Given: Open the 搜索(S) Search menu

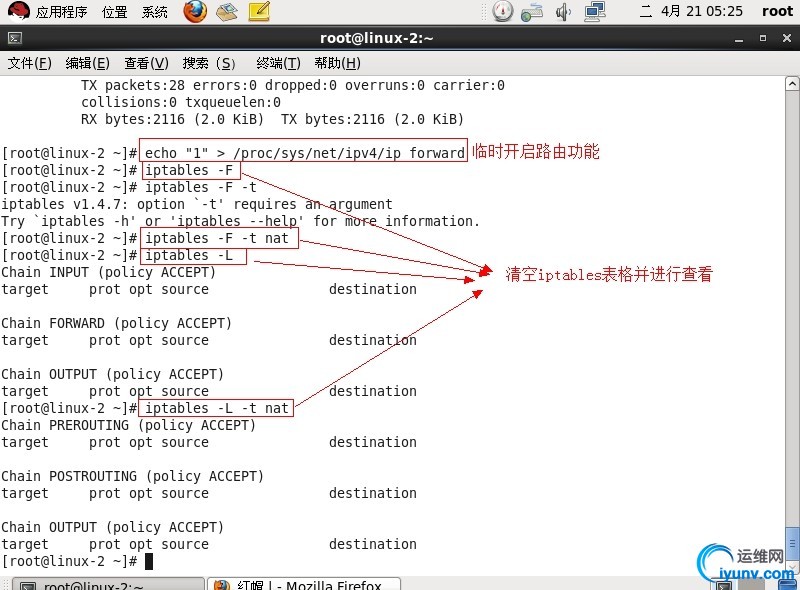Looking at the screenshot, I should 209,63.
